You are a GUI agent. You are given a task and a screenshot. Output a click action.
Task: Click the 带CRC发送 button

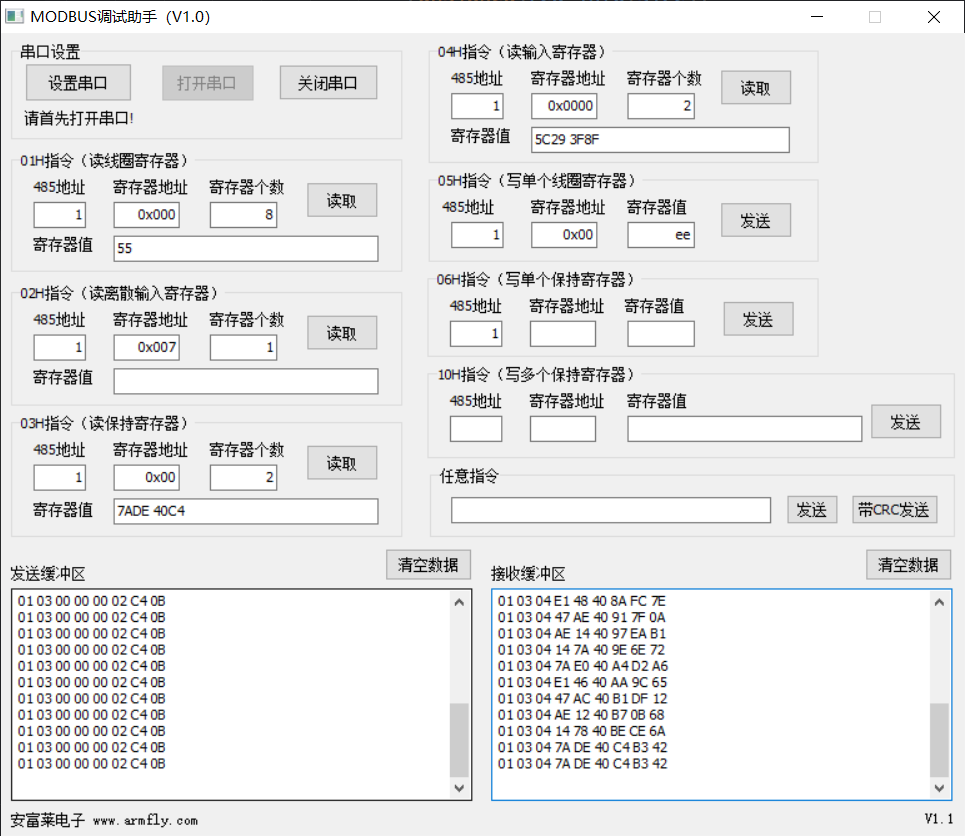click(894, 509)
